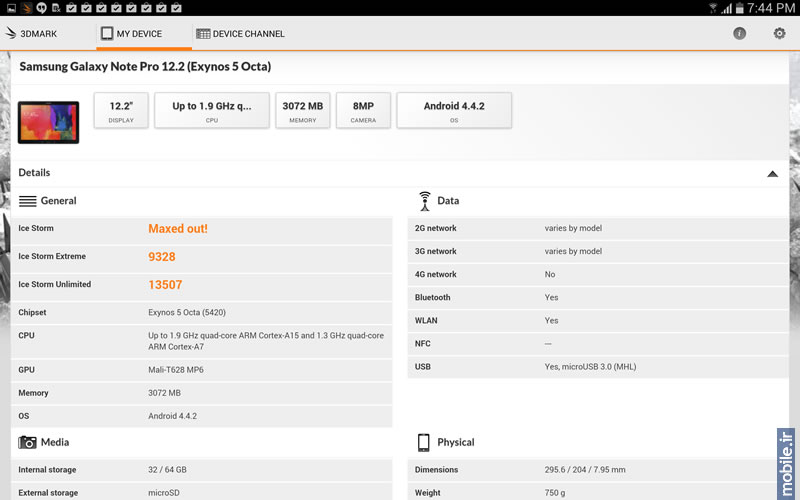Image resolution: width=800 pixels, height=500 pixels.
Task: Click the External storage microSD value
Action: pos(164,493)
